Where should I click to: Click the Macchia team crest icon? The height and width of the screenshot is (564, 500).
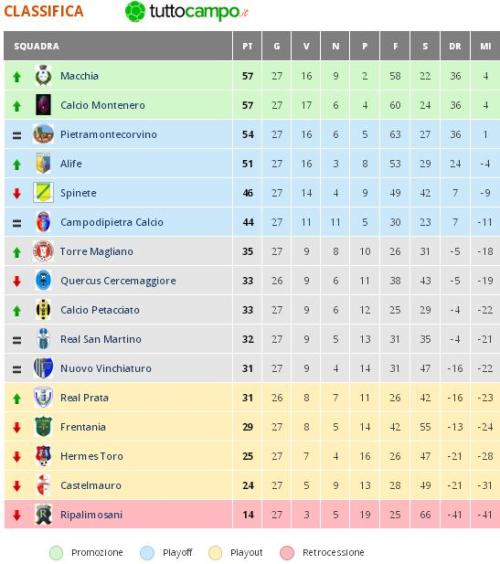(x=43, y=75)
